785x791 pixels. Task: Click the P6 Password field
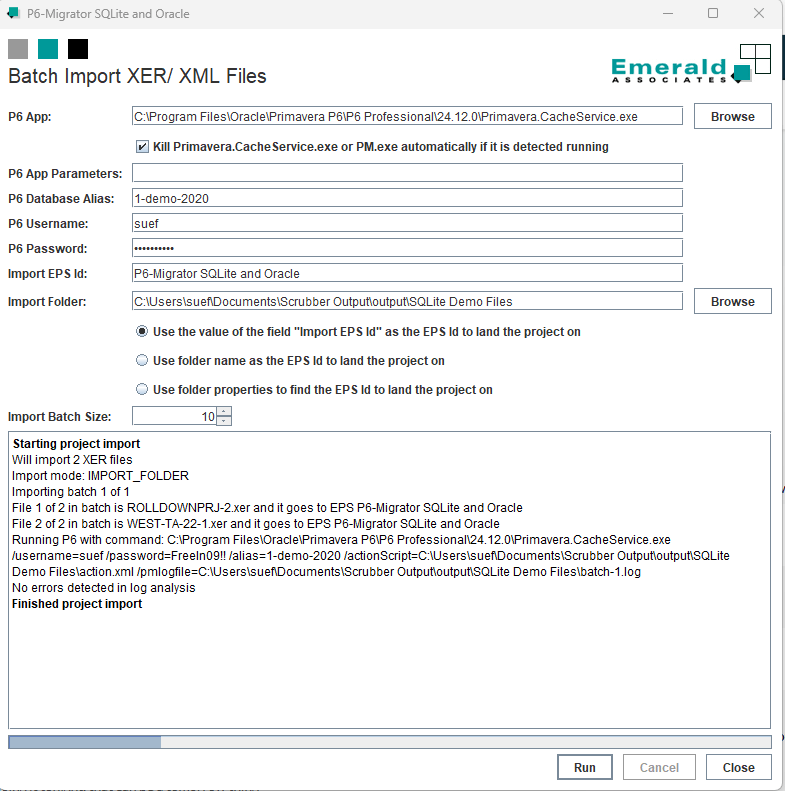tap(407, 248)
